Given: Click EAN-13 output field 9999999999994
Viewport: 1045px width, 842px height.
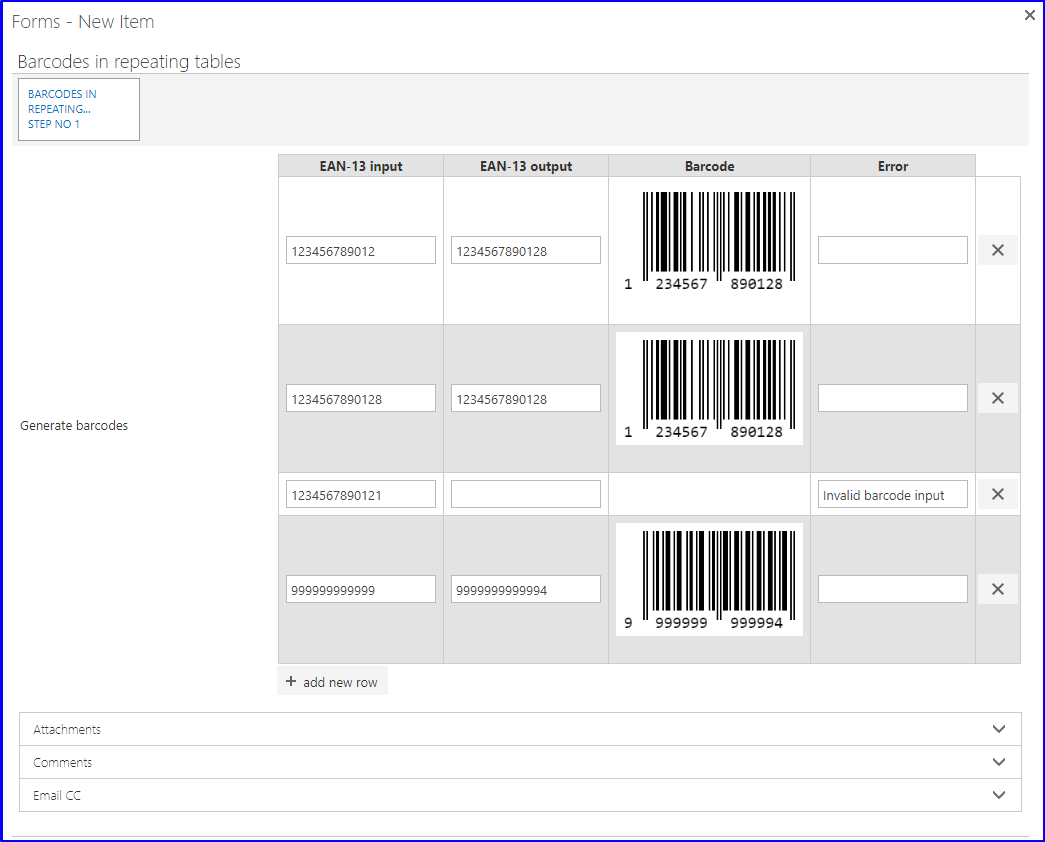Looking at the screenshot, I should tap(526, 590).
